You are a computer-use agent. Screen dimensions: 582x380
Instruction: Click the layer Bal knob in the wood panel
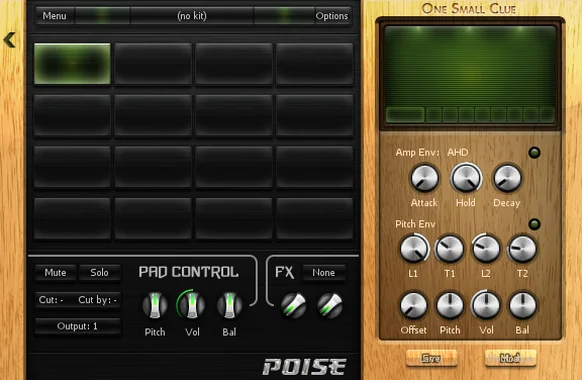click(522, 306)
